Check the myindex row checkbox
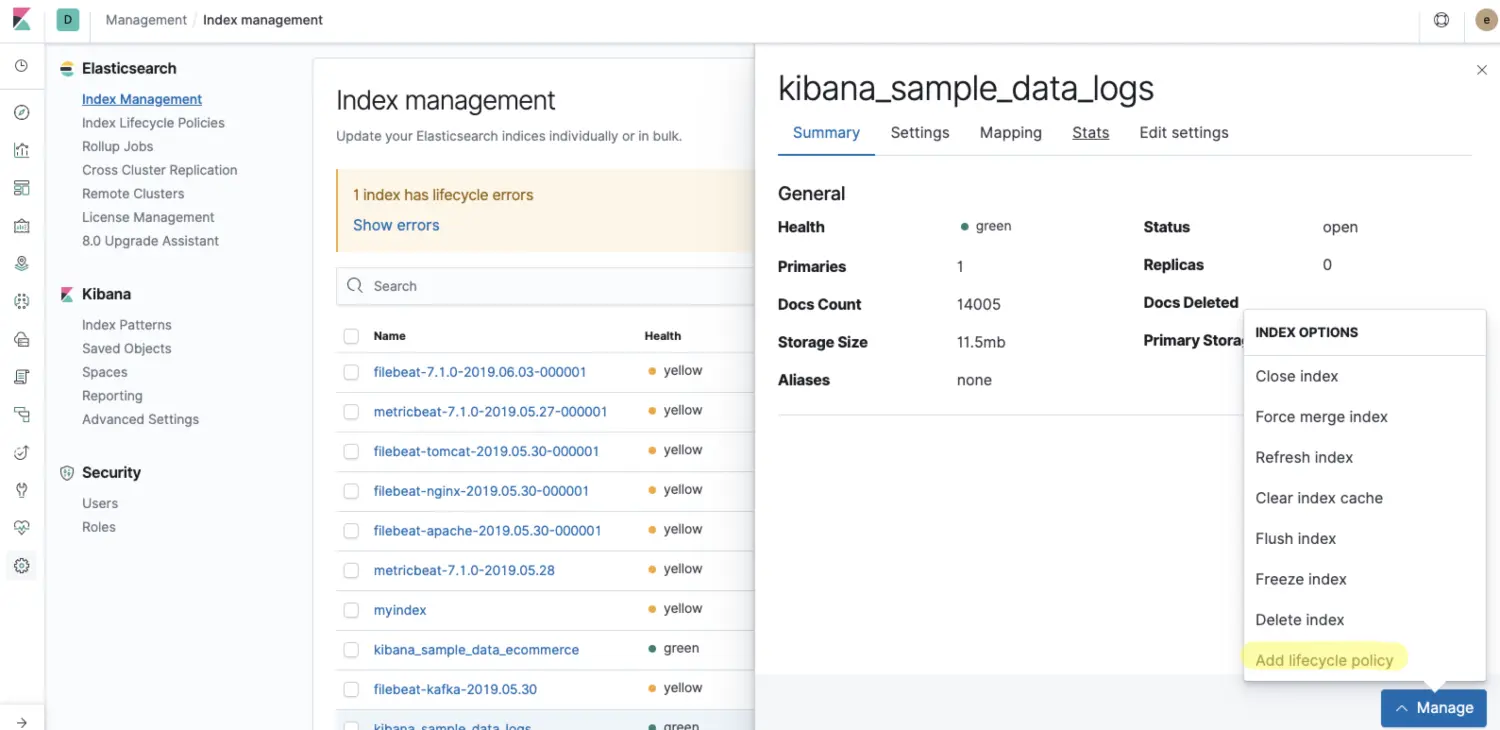Image resolution: width=1500 pixels, height=730 pixels. tap(351, 610)
